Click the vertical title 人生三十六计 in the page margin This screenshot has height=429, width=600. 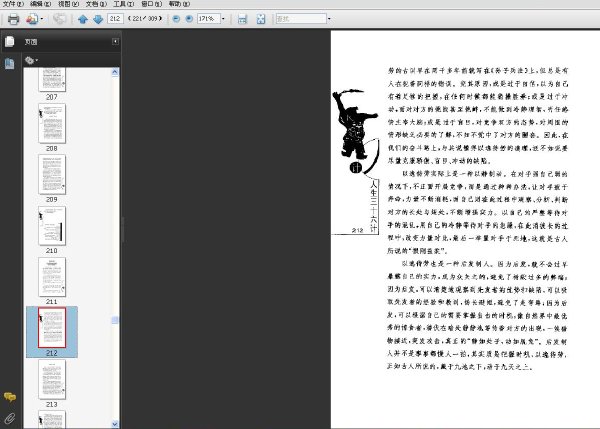pos(373,206)
